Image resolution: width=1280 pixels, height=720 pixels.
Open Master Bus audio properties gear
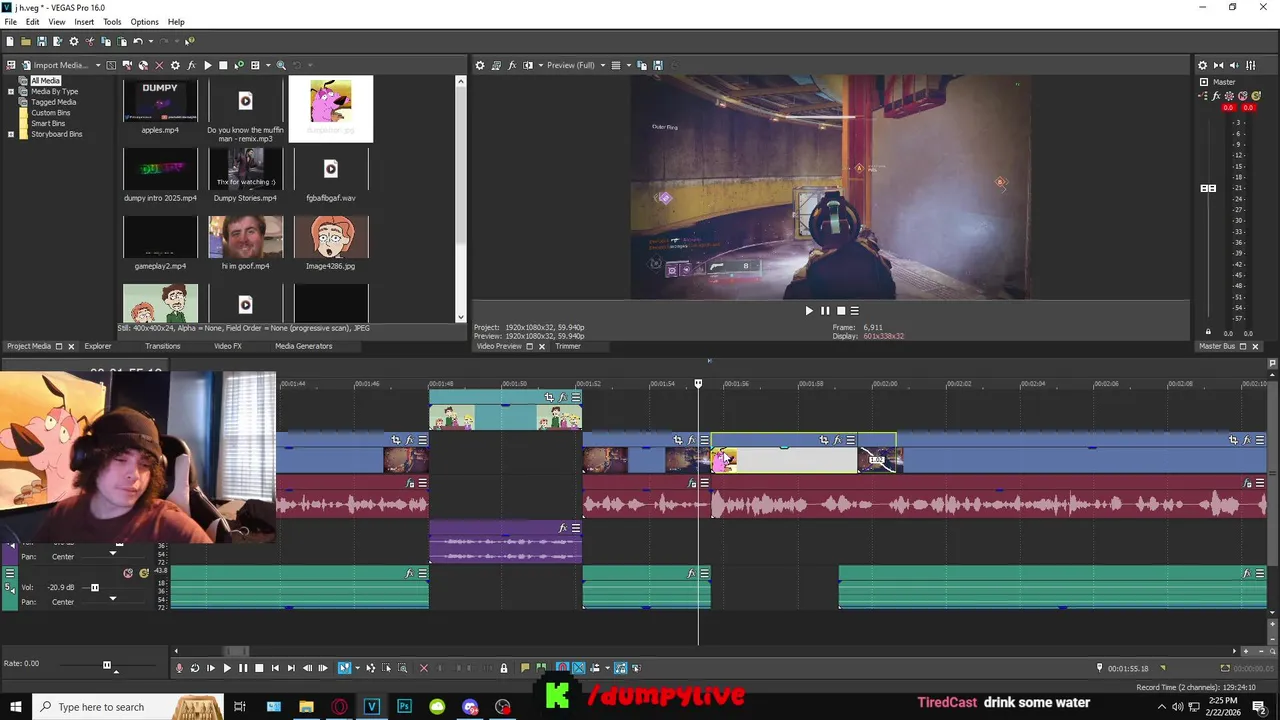click(x=1203, y=65)
